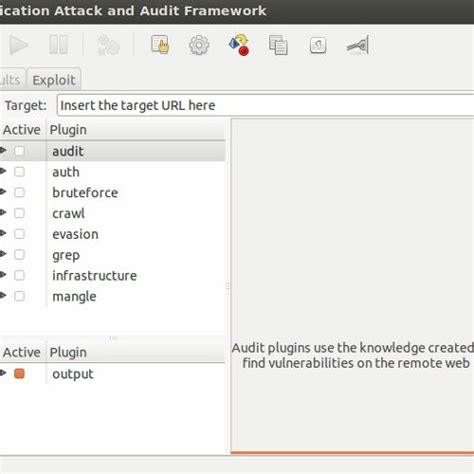Click the wizard horn toolbar icon
The image size is (474, 474).
358,45
